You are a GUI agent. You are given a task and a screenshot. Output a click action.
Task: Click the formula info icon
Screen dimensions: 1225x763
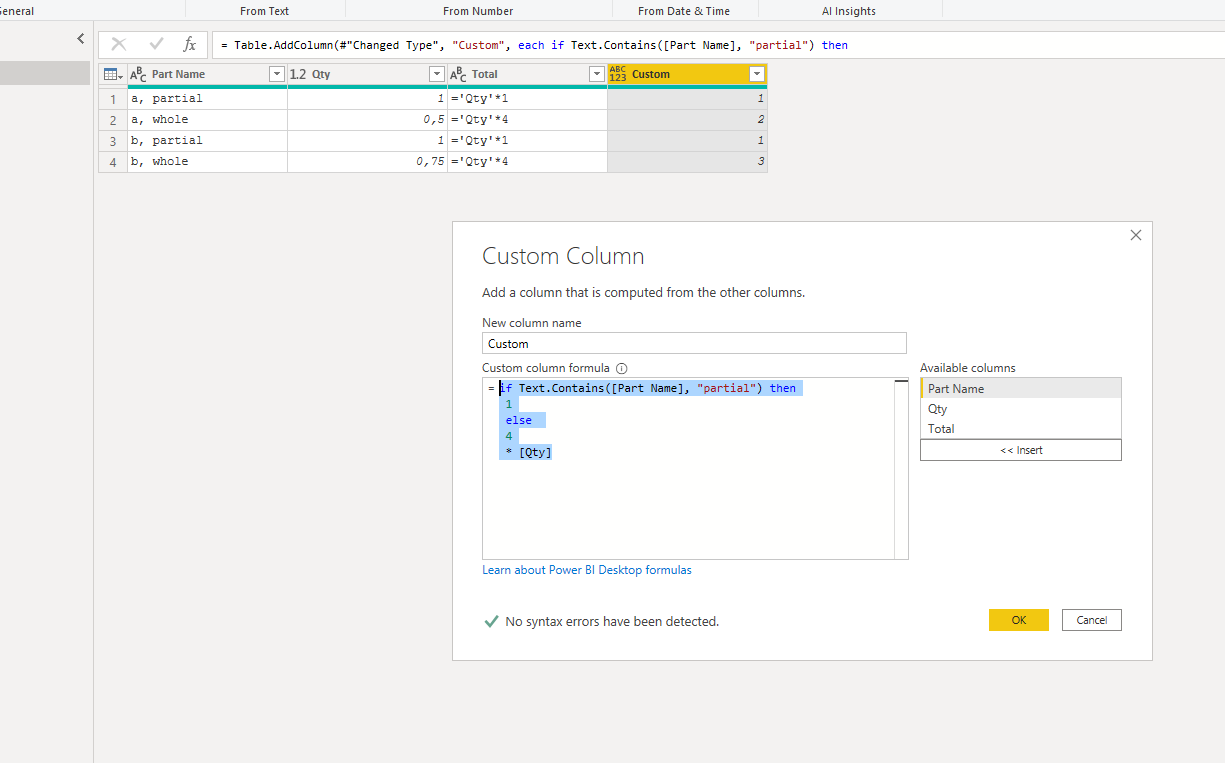tap(621, 368)
